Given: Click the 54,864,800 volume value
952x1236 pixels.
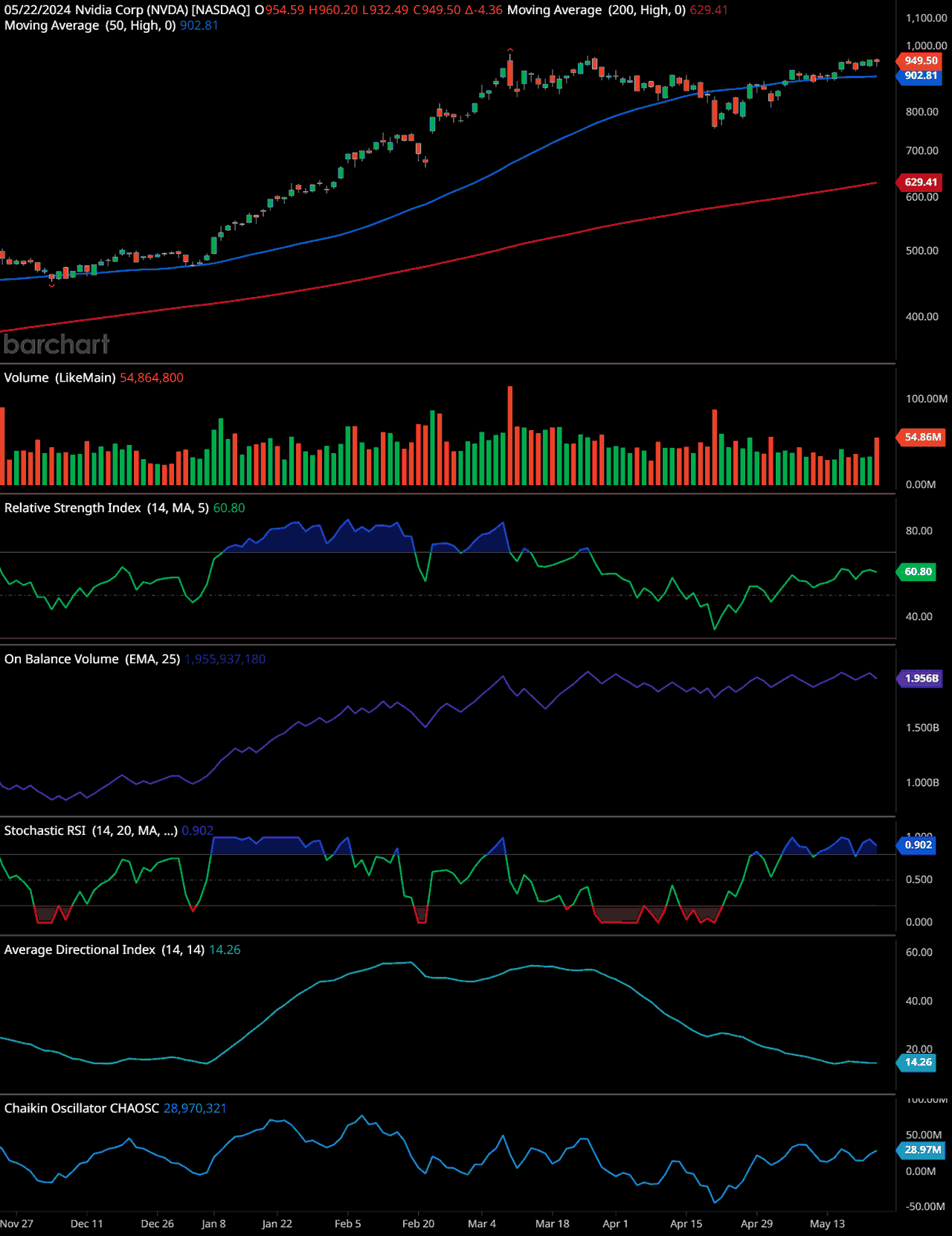Looking at the screenshot, I should click(152, 378).
